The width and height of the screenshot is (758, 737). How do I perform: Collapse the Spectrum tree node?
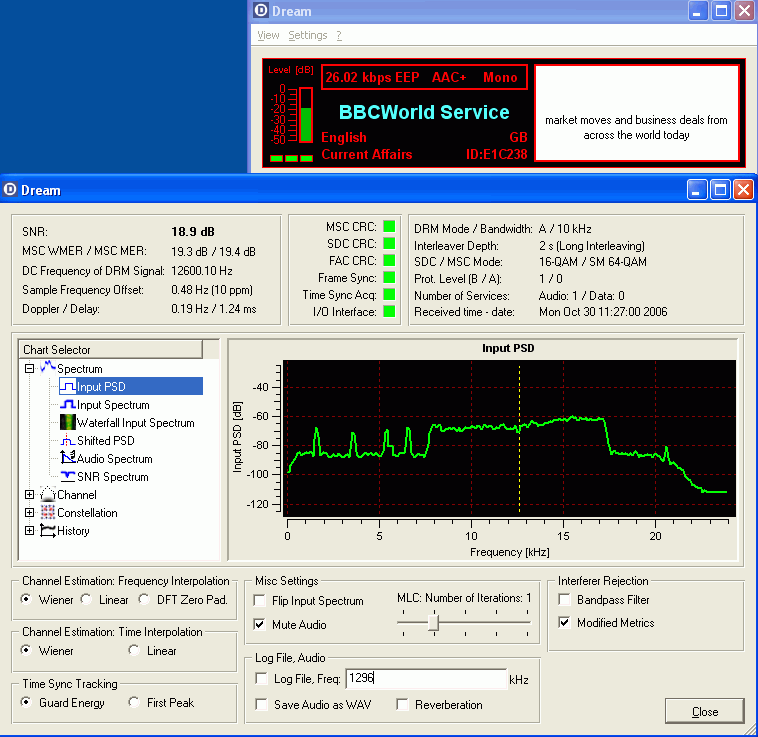[x=29, y=368]
